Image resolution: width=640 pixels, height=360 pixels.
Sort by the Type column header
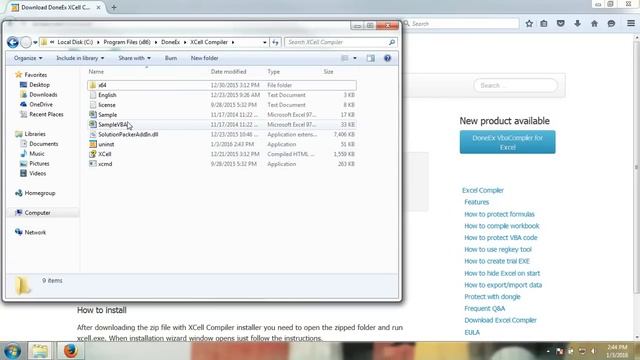[x=273, y=71]
